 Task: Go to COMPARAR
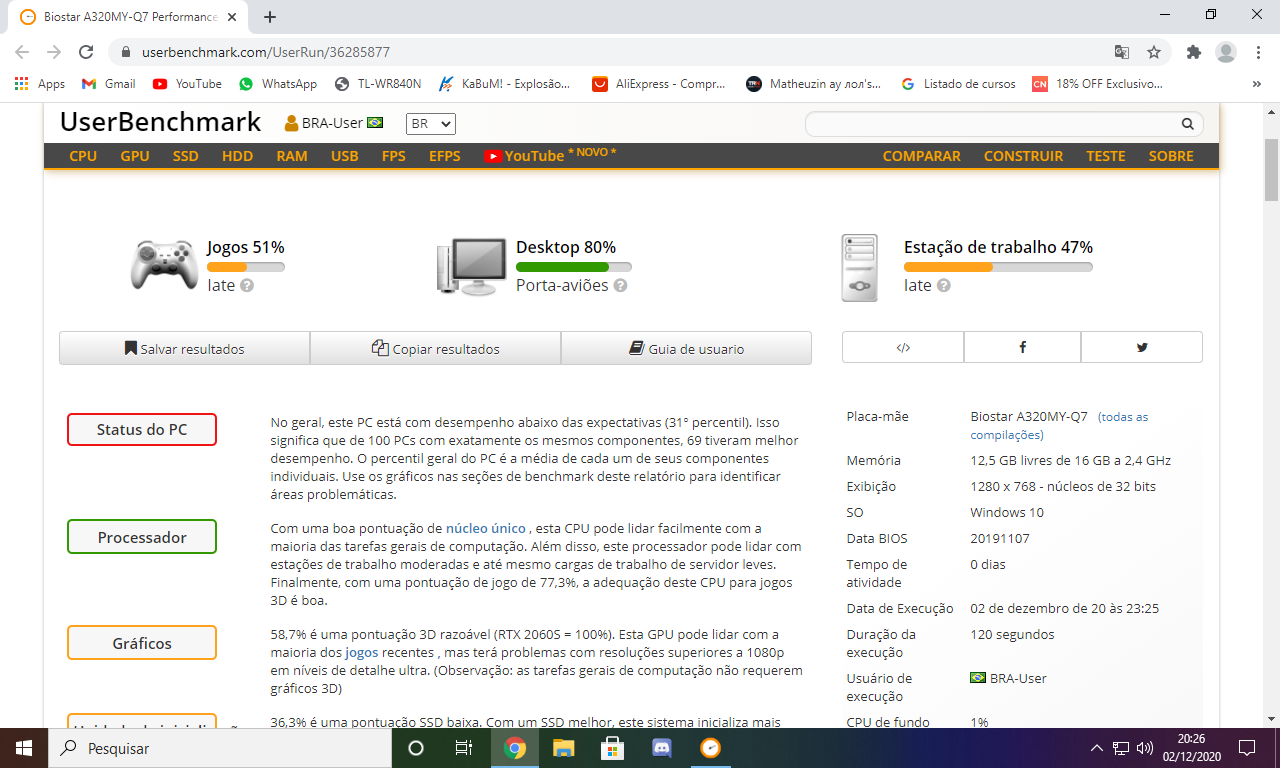[x=922, y=156]
